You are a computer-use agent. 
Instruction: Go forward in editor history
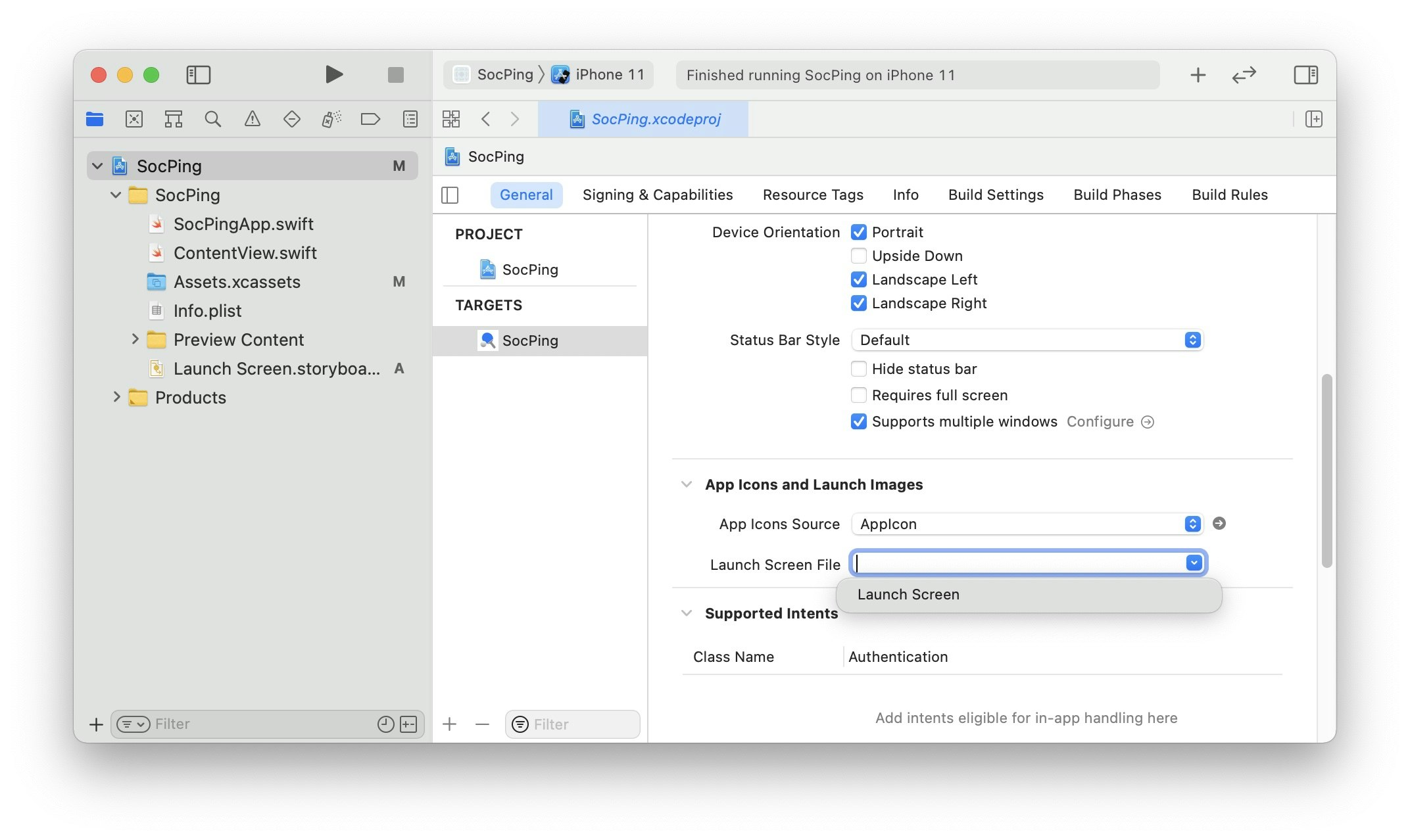[x=515, y=119]
